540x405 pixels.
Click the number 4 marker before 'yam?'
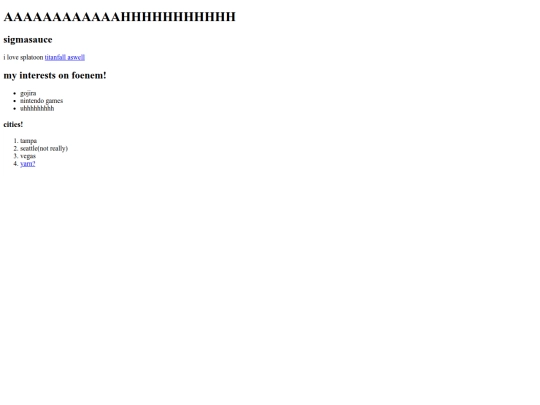click(15, 164)
